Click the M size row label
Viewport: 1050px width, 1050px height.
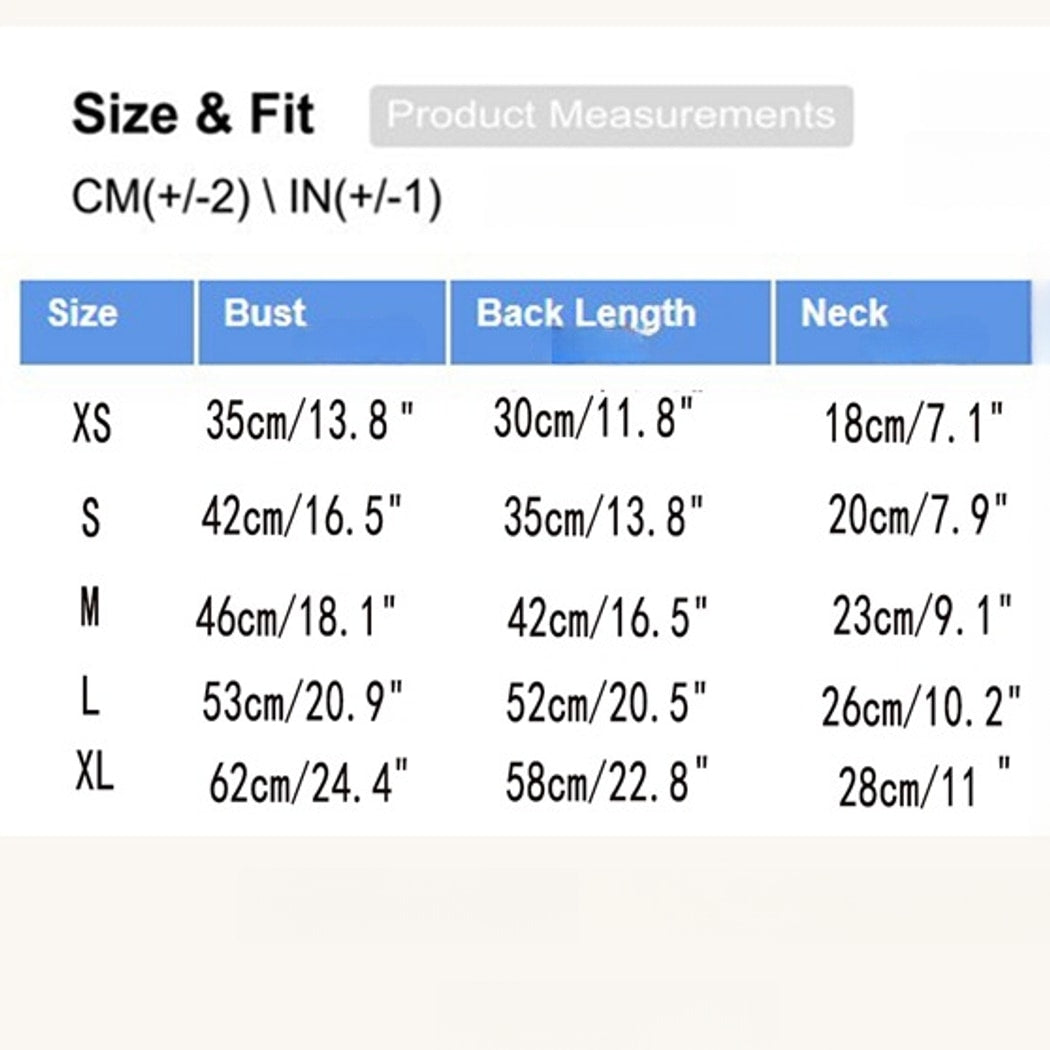(x=90, y=607)
